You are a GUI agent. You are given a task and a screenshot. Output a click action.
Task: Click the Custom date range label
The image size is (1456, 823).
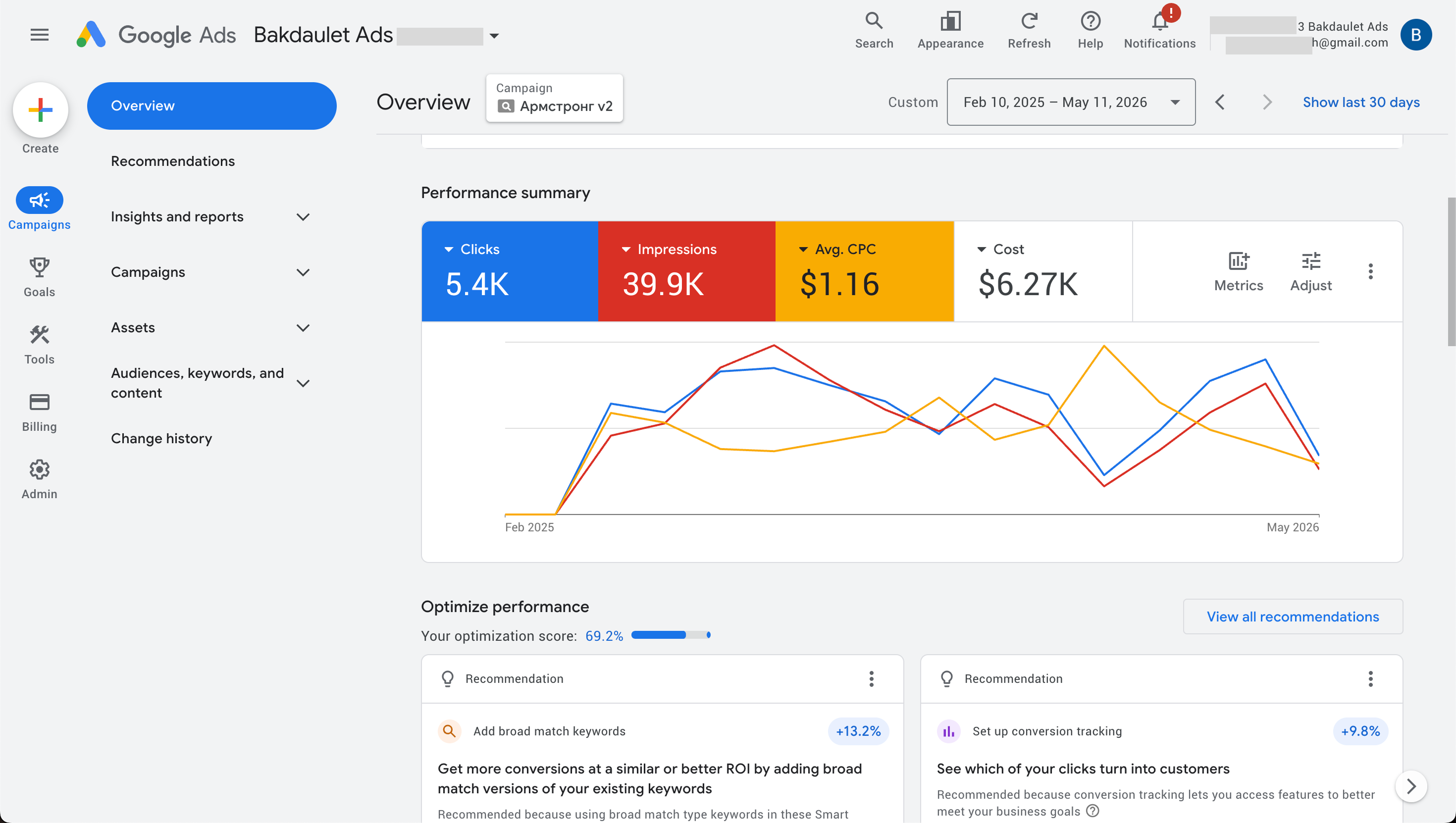[913, 103]
